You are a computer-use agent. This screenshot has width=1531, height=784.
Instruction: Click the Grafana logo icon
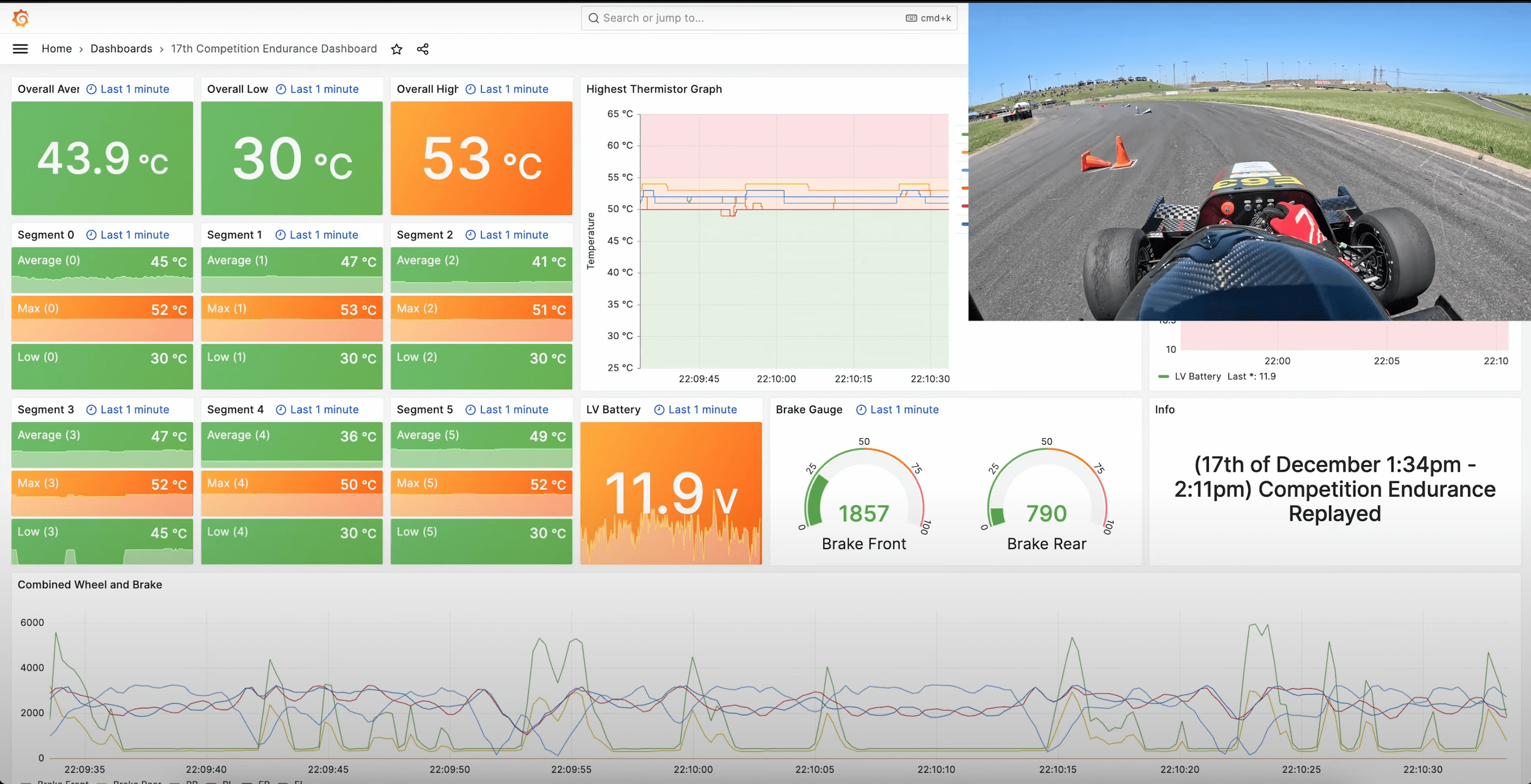point(21,18)
